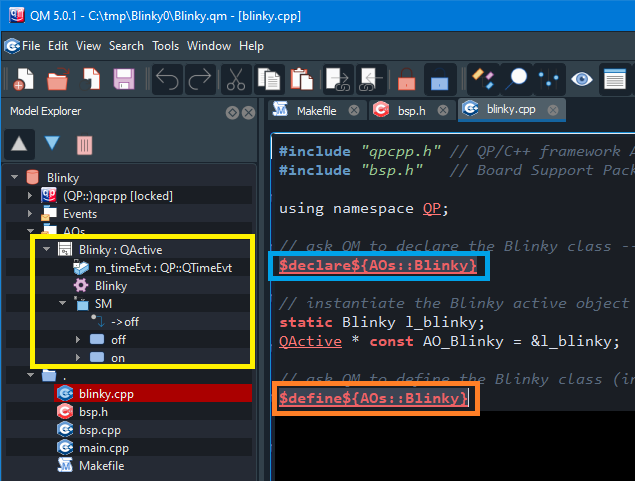Click the up triangle in Model Explorer

pyautogui.click(x=19, y=144)
